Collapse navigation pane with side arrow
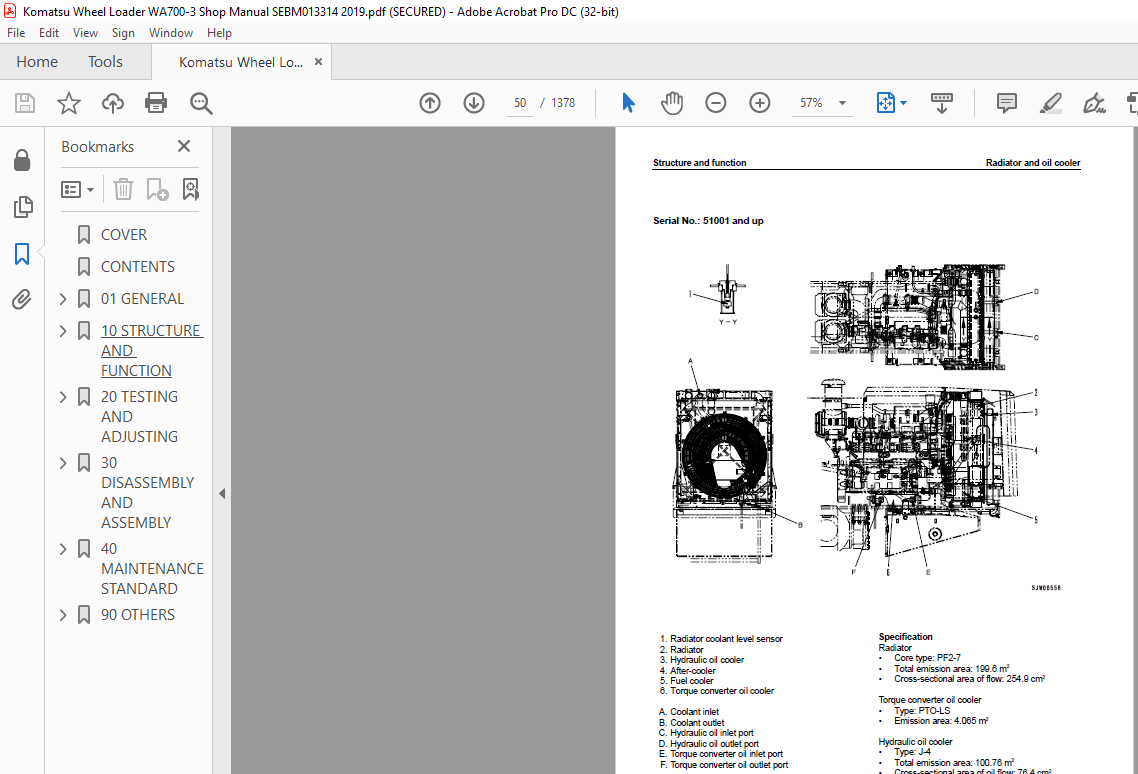Screen dimensions: 1138x774 point(222,494)
